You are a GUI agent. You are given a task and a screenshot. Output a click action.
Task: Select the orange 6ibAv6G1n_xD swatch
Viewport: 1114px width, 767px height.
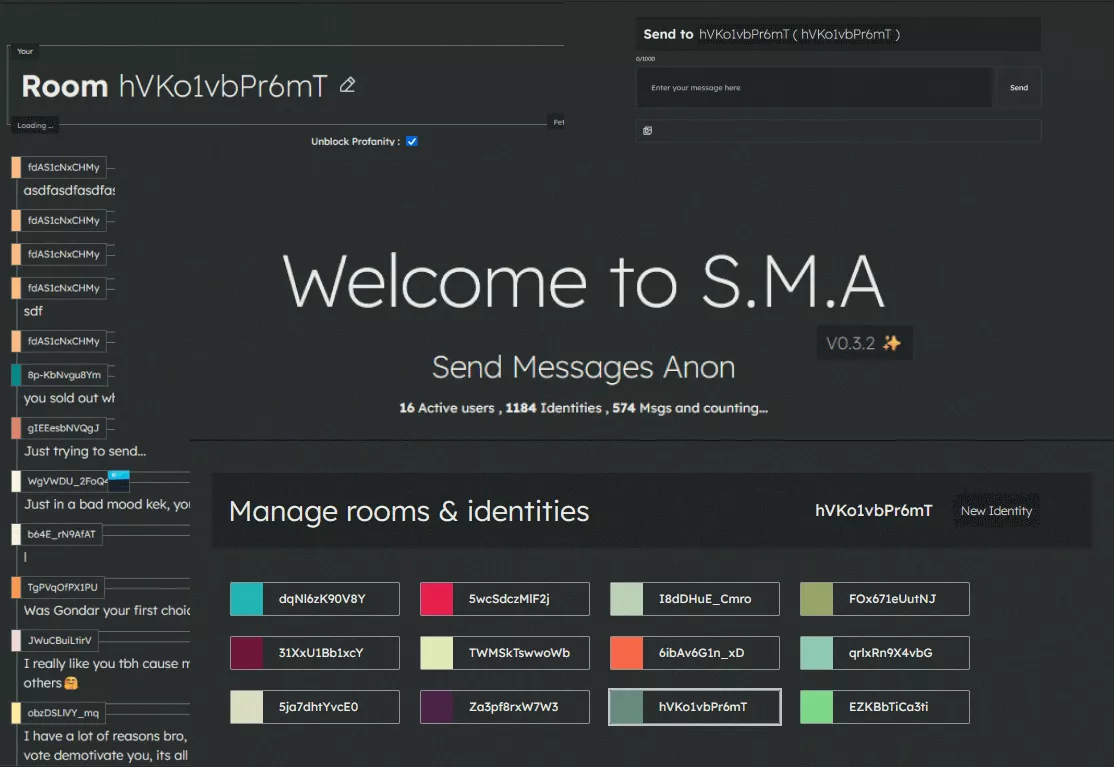coord(627,653)
